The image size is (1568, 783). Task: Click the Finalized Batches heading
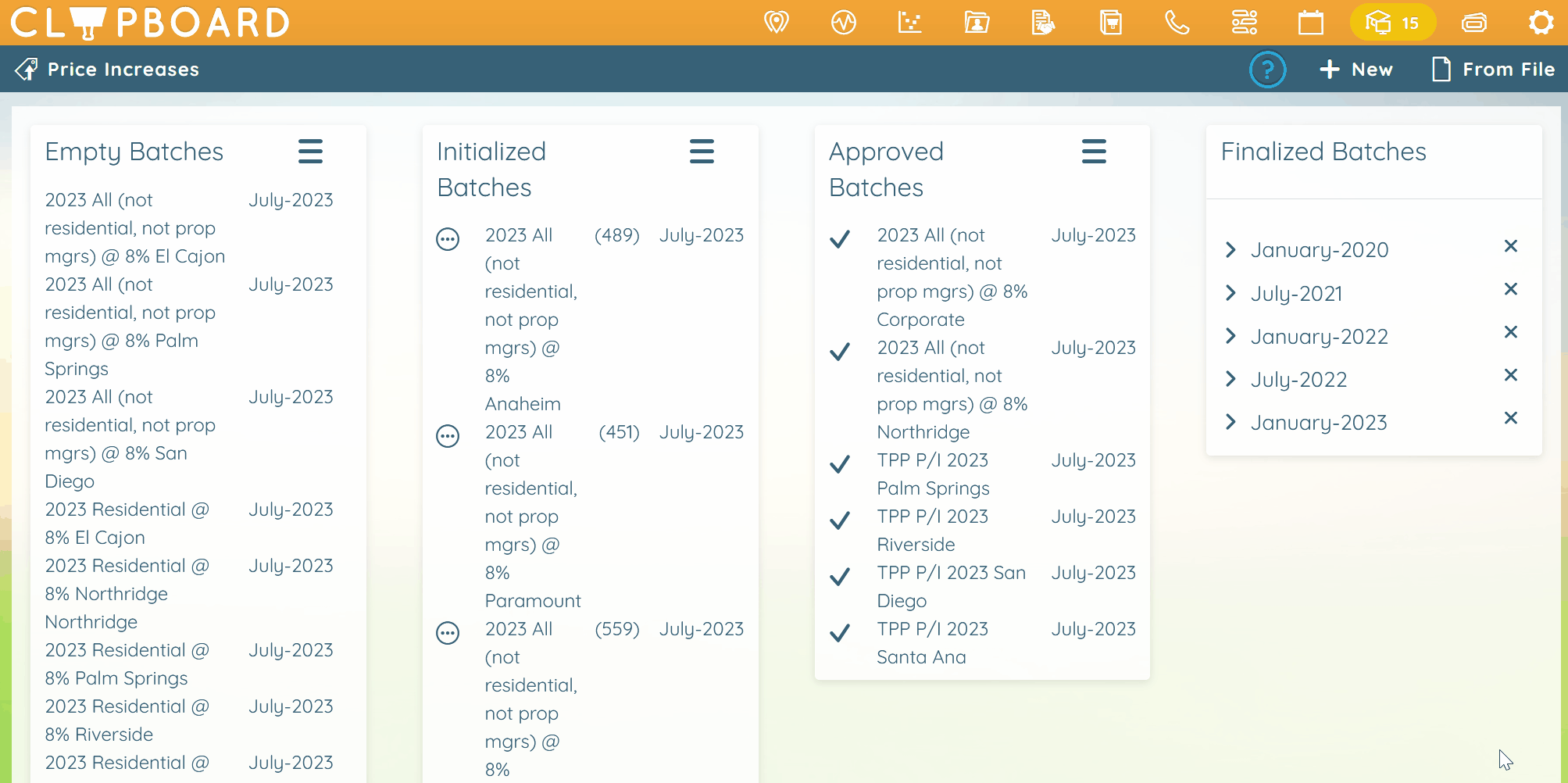[1323, 152]
